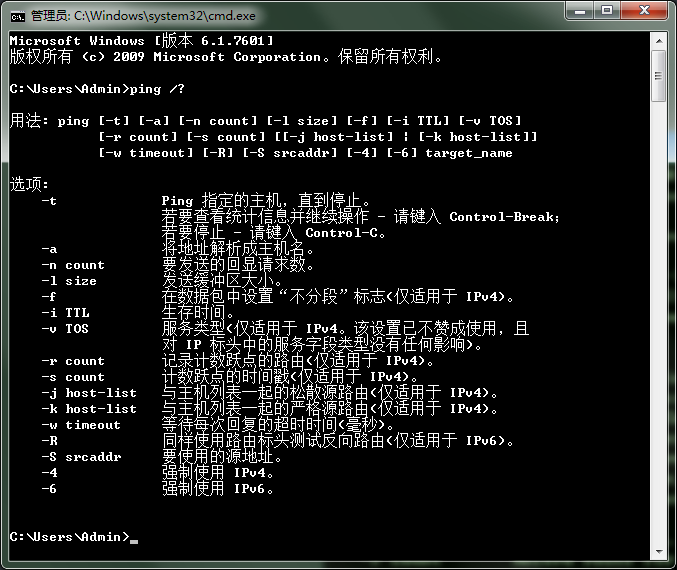This screenshot has height=570, width=677.
Task: Click the '等待每次回复的超时时间(毫秒)。' description
Action: tap(278, 424)
